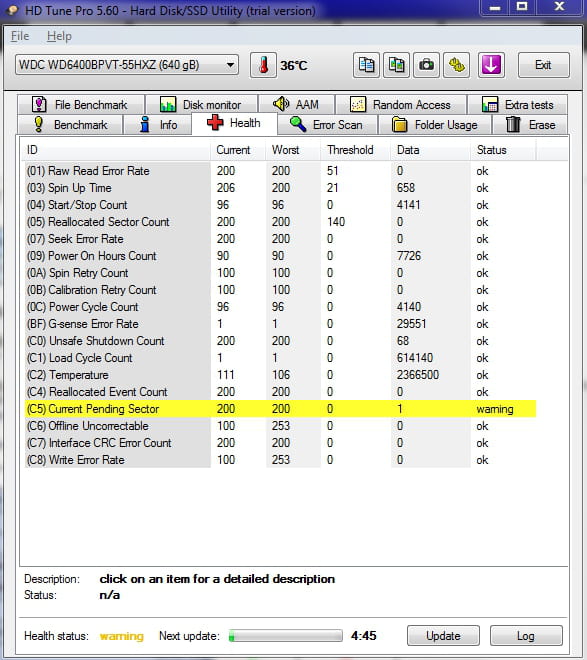Screen dimensions: 587x660
Task: Click the 29551 G-sense data value
Action: click(x=412, y=324)
